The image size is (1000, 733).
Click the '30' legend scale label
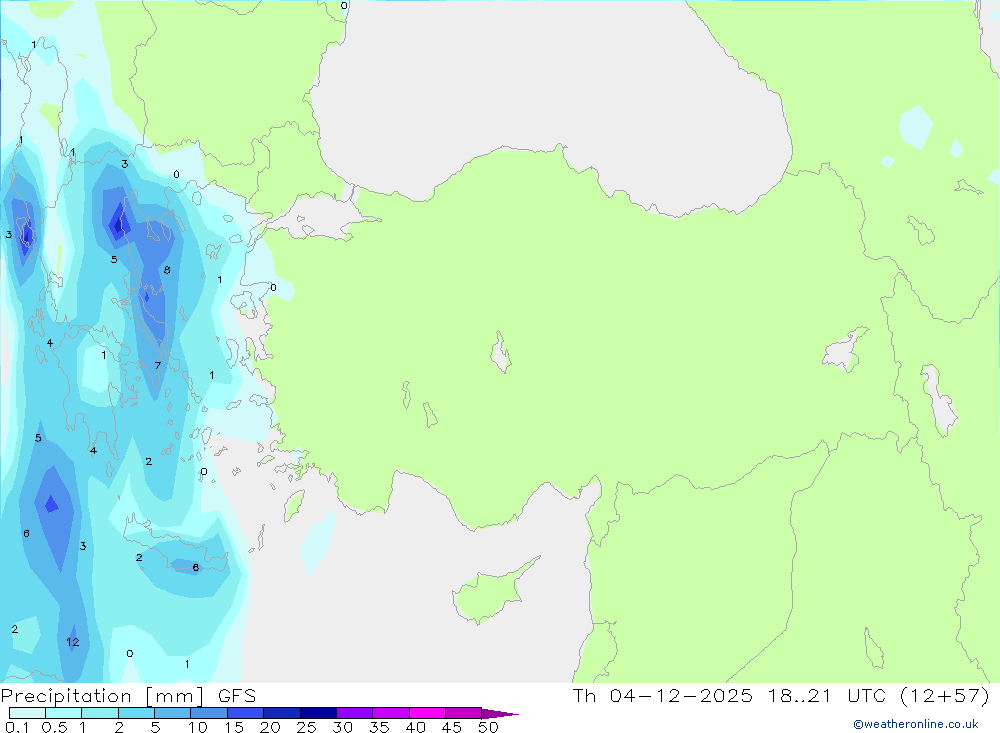[x=342, y=727]
